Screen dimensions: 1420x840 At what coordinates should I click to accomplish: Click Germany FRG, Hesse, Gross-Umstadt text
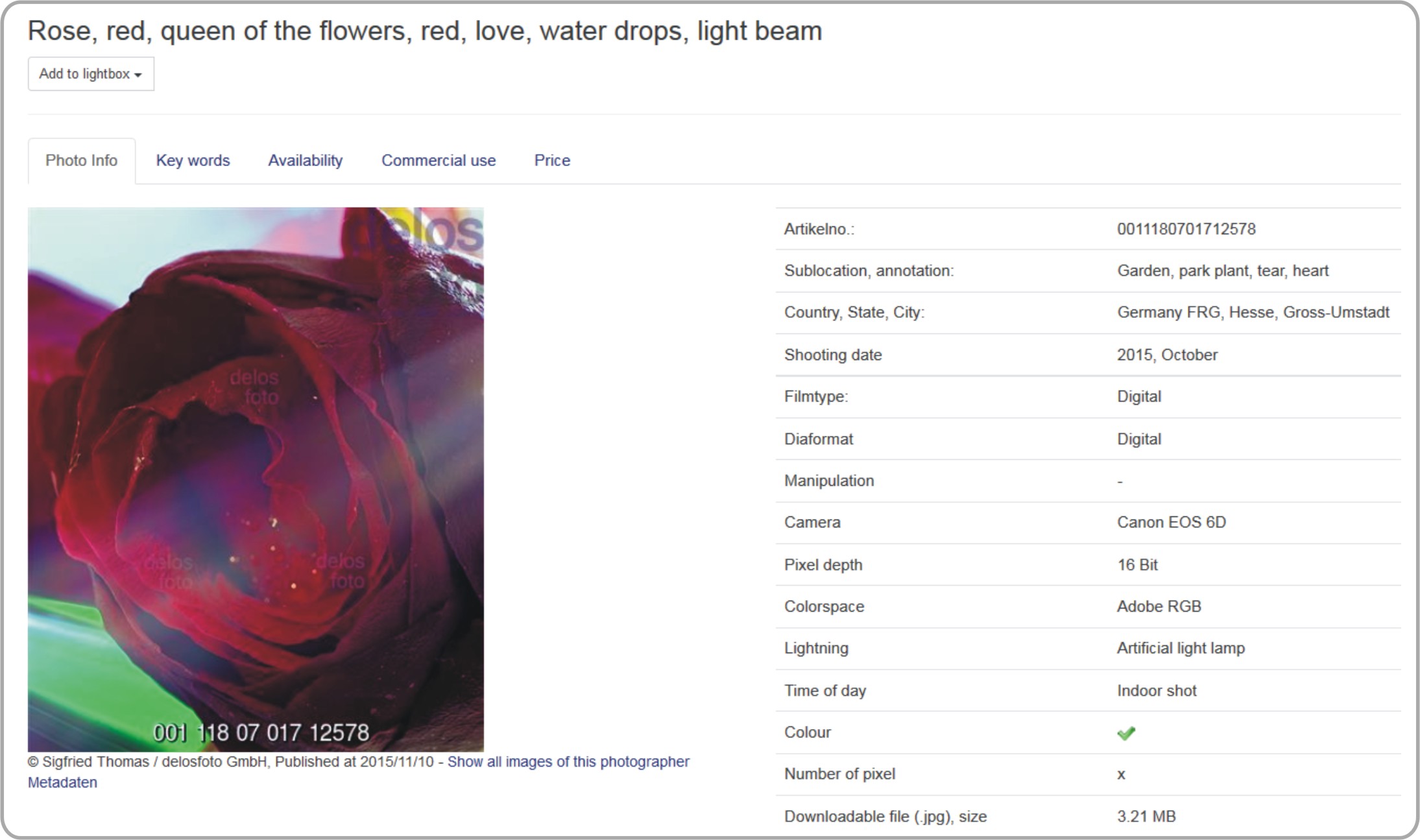(1253, 313)
